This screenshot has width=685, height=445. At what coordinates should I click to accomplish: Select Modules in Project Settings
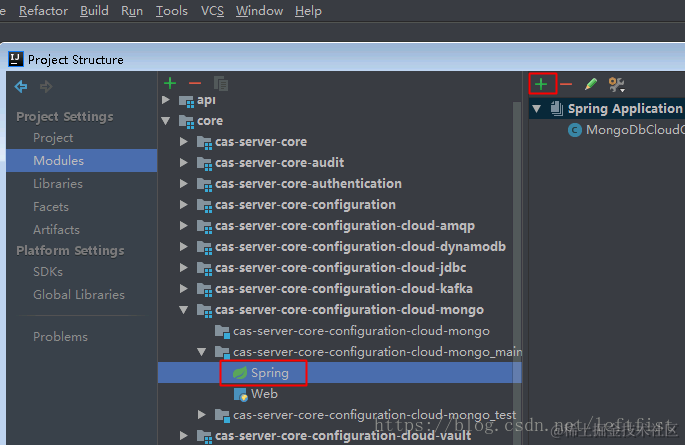[82, 161]
